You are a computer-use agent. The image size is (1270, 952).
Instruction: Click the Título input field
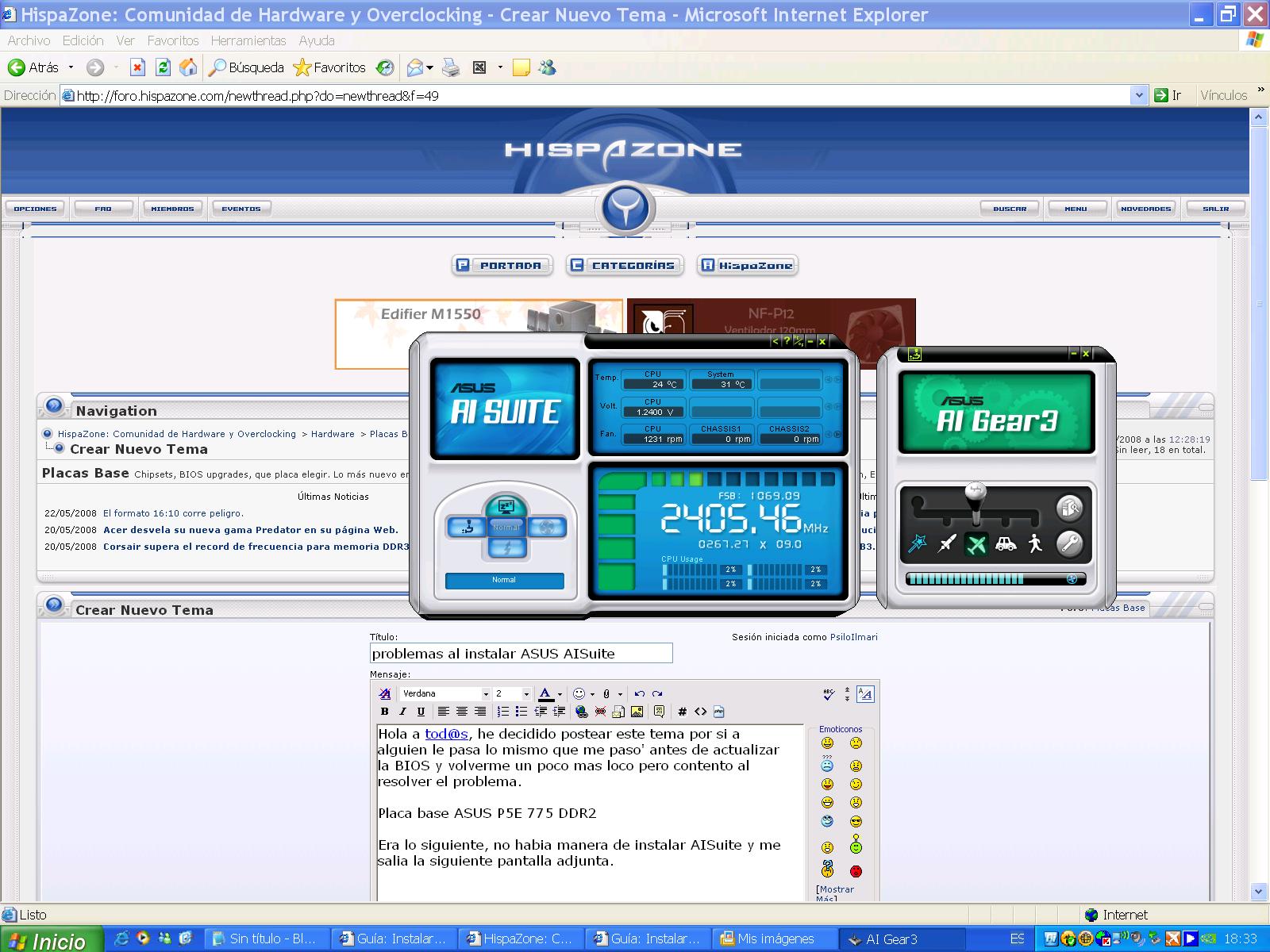click(x=521, y=654)
